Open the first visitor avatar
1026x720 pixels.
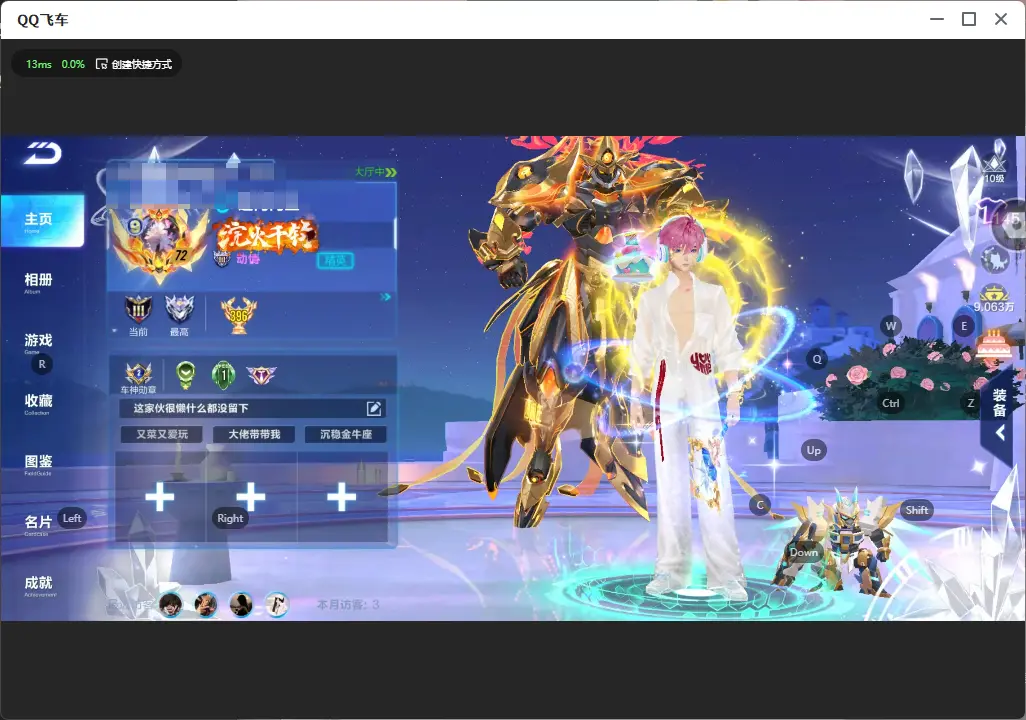click(171, 605)
